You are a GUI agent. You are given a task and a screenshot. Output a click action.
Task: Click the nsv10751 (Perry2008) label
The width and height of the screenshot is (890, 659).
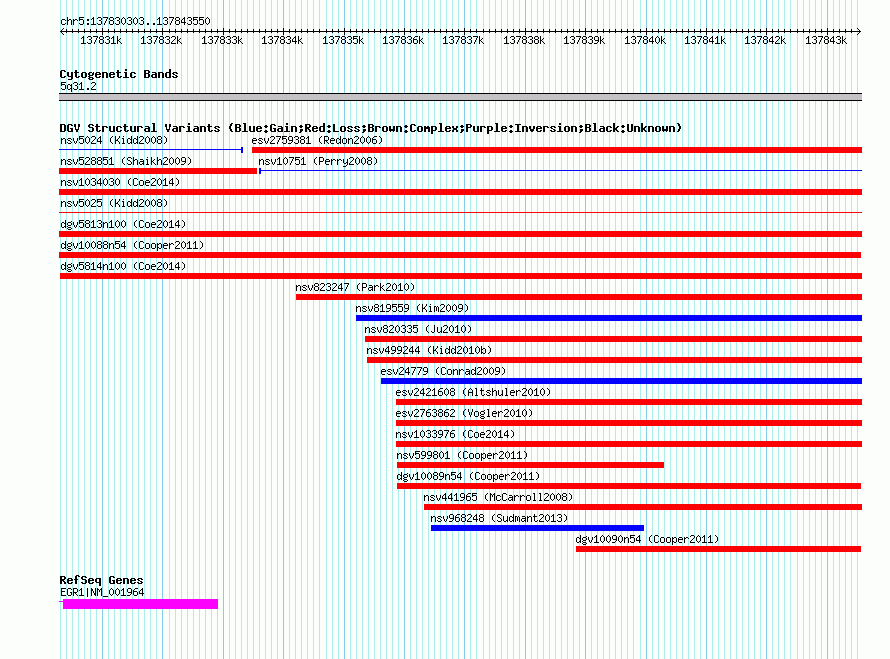pyautogui.click(x=318, y=161)
